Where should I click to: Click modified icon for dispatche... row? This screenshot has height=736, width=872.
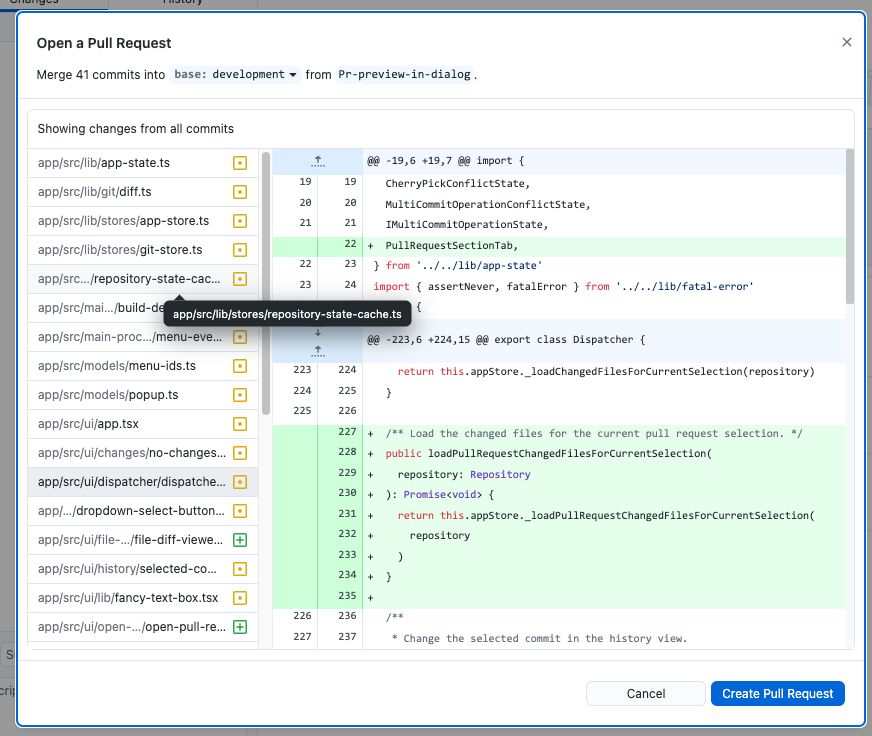[x=240, y=482]
